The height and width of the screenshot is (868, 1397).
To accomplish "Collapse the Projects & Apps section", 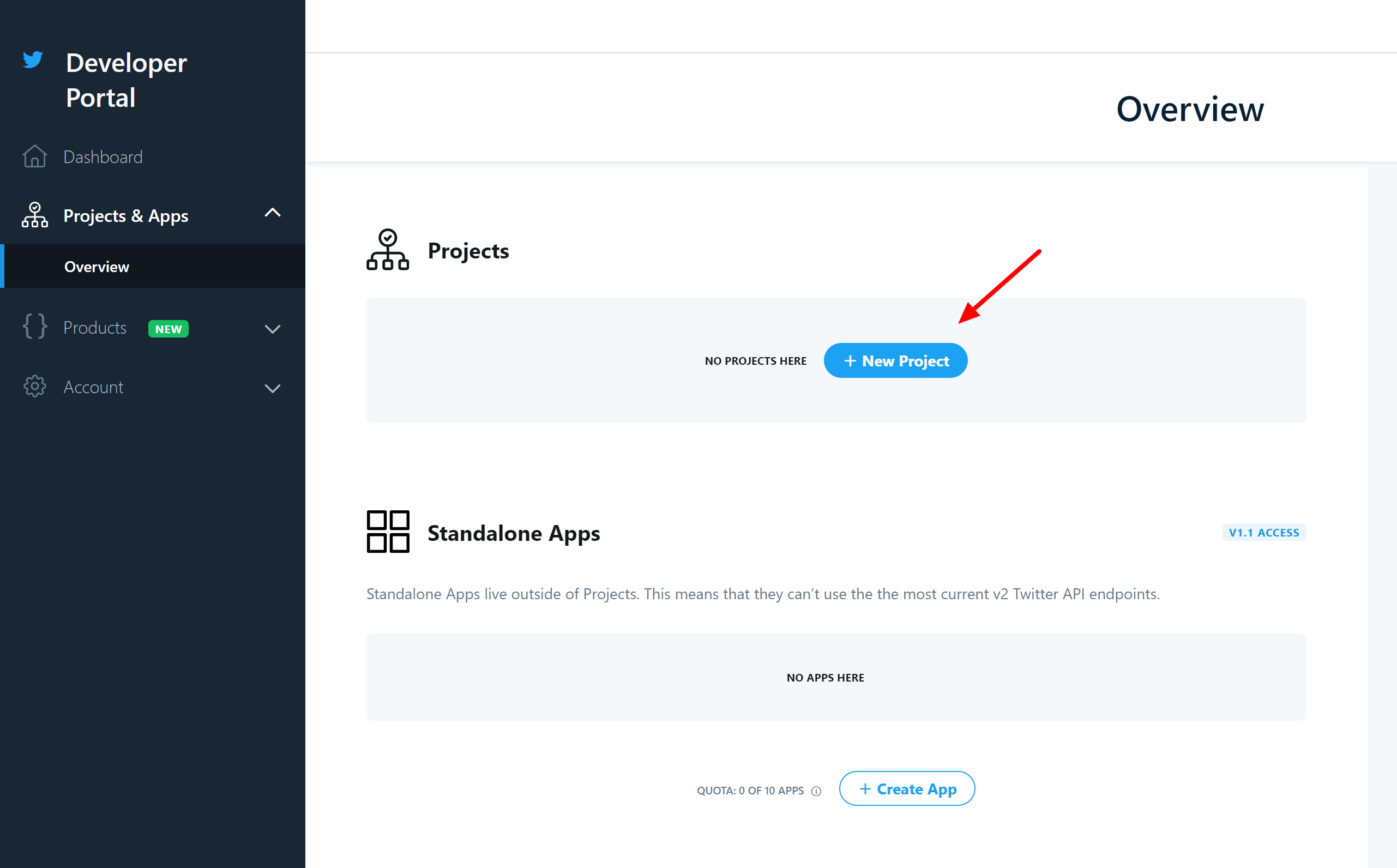I will [273, 213].
